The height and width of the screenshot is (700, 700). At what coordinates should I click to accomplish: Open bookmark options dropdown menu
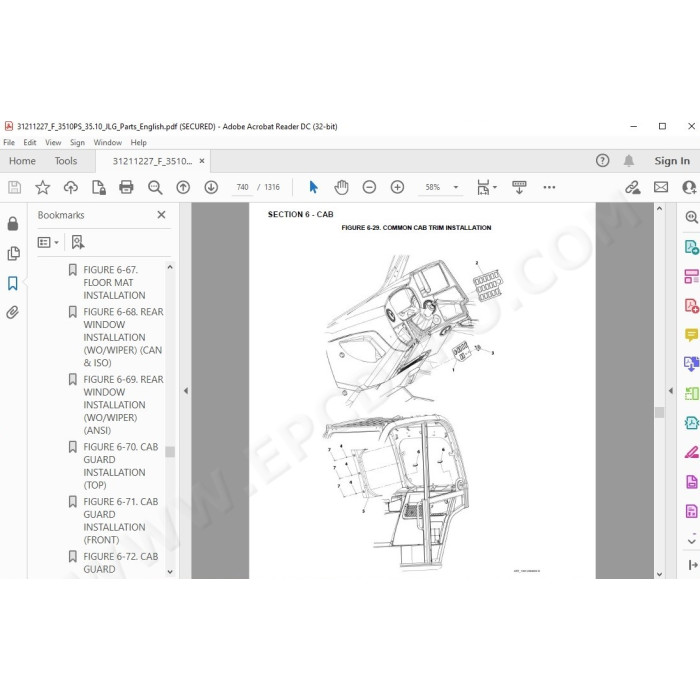pyautogui.click(x=48, y=242)
